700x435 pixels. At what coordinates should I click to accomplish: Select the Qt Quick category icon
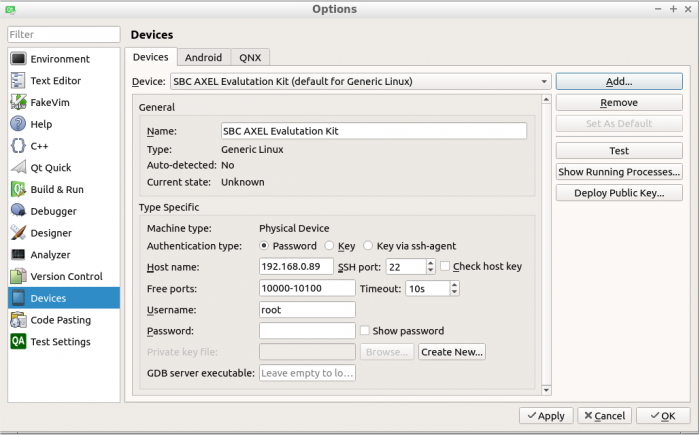coord(18,168)
